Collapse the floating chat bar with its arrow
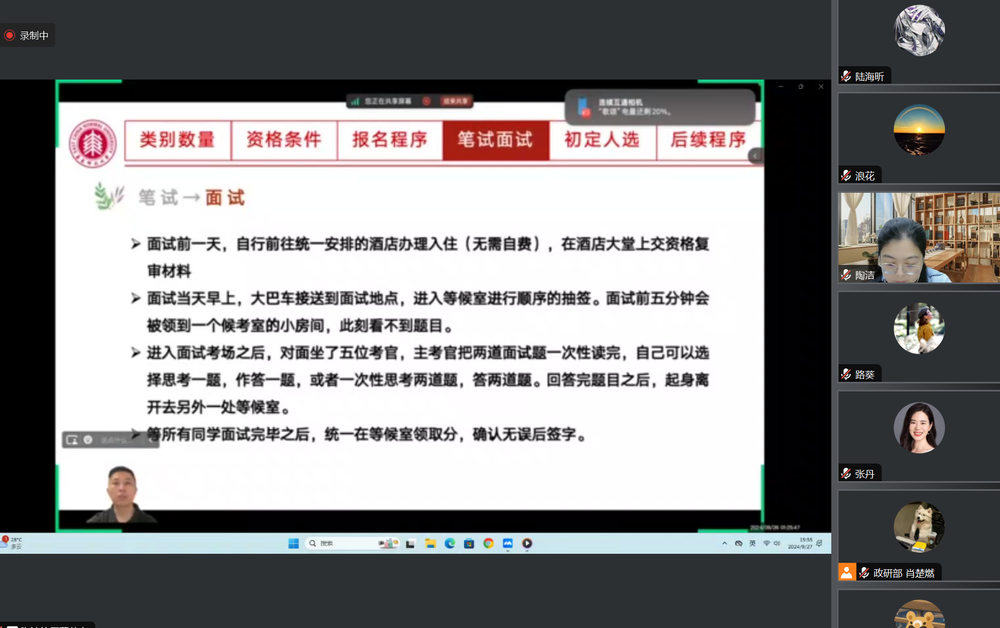This screenshot has width=1000, height=628. [x=150, y=439]
